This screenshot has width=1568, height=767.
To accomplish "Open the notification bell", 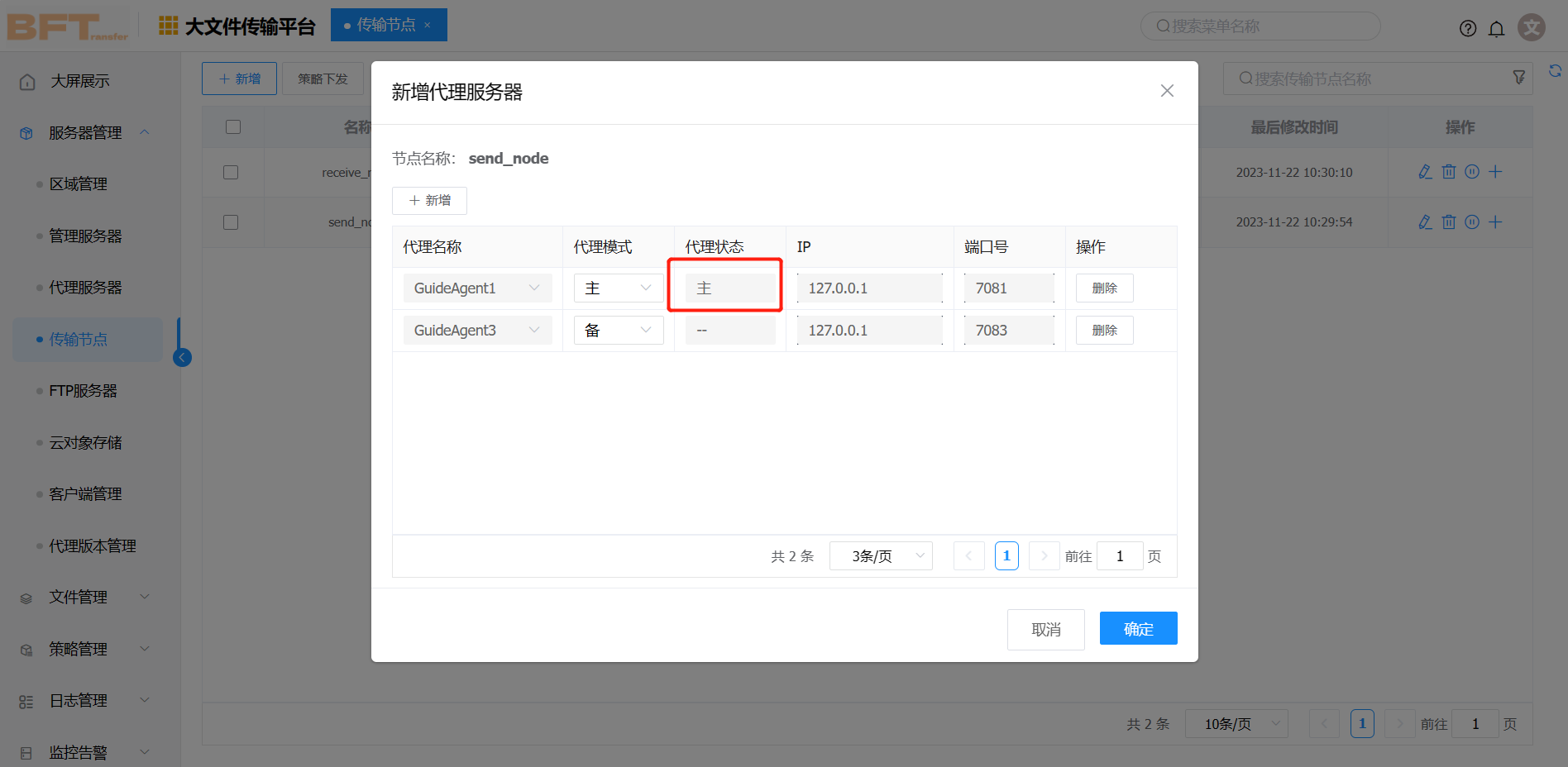I will [x=1497, y=28].
